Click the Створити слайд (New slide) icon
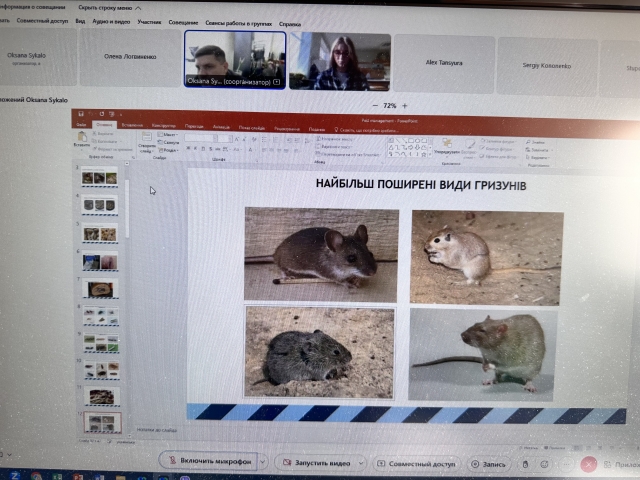 147,137
